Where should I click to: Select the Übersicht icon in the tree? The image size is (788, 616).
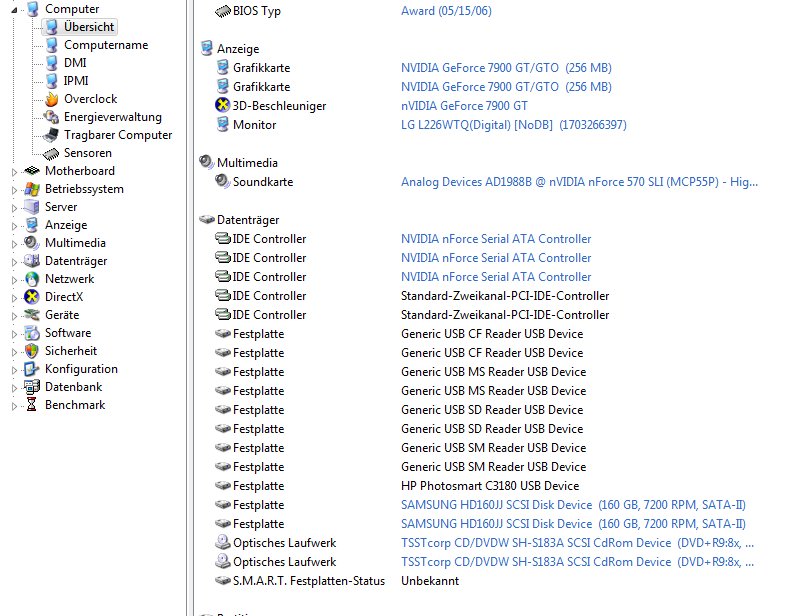(52, 27)
